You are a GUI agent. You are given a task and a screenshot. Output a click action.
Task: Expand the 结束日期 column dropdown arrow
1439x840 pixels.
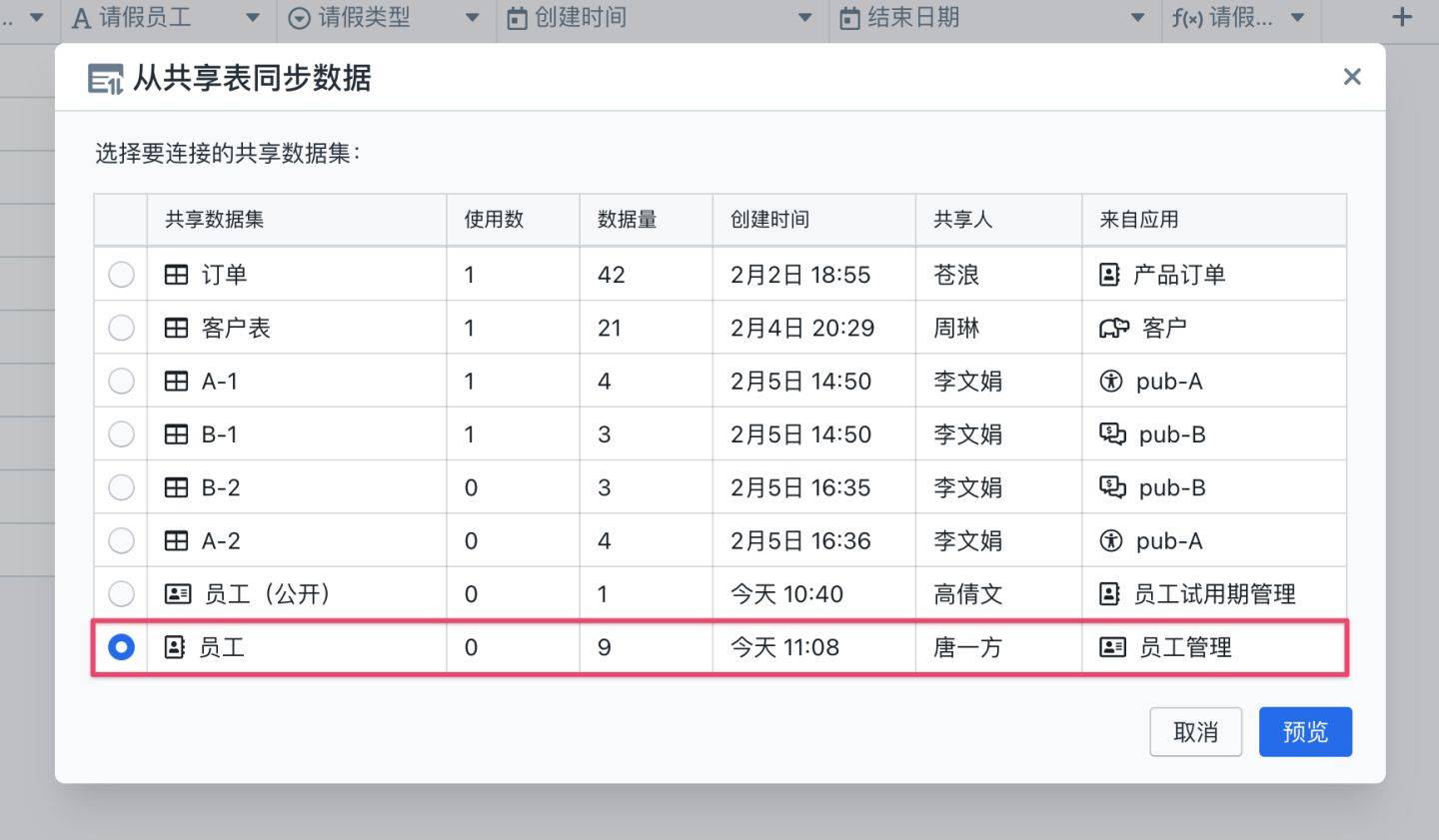tap(1137, 17)
